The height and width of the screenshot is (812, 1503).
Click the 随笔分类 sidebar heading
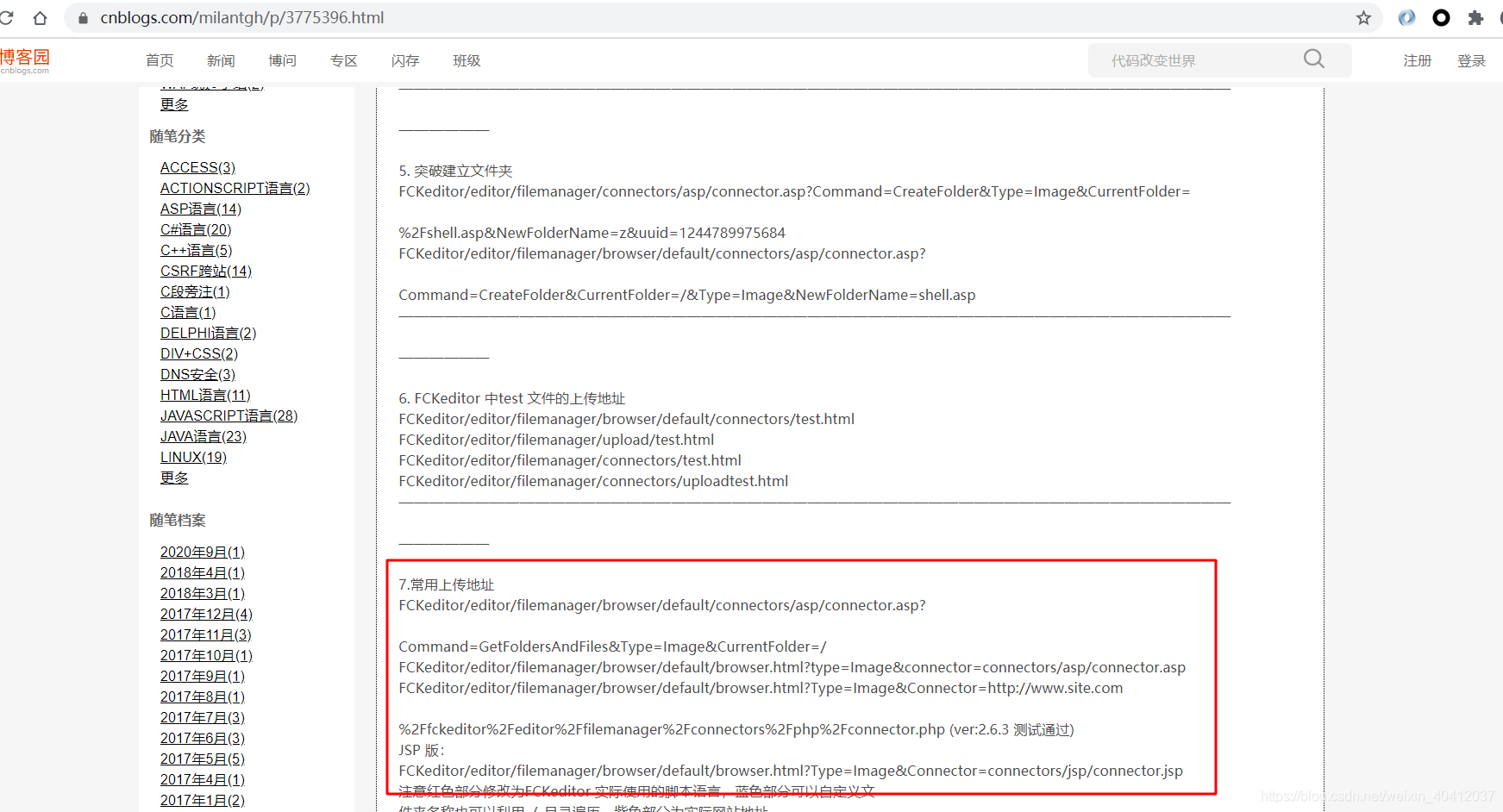tap(177, 136)
